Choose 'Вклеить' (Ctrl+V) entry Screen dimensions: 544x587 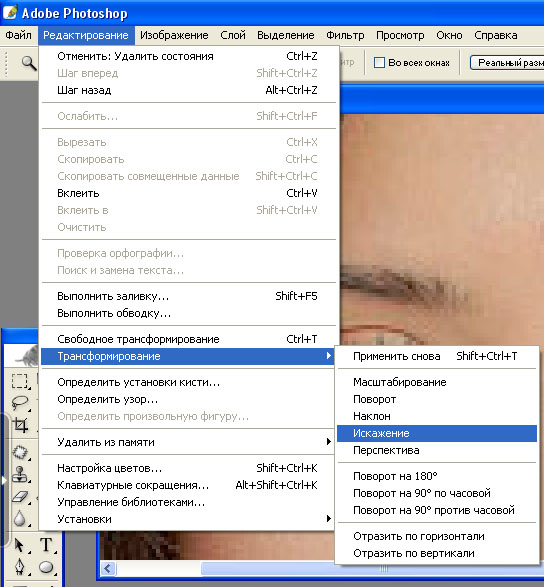188,193
